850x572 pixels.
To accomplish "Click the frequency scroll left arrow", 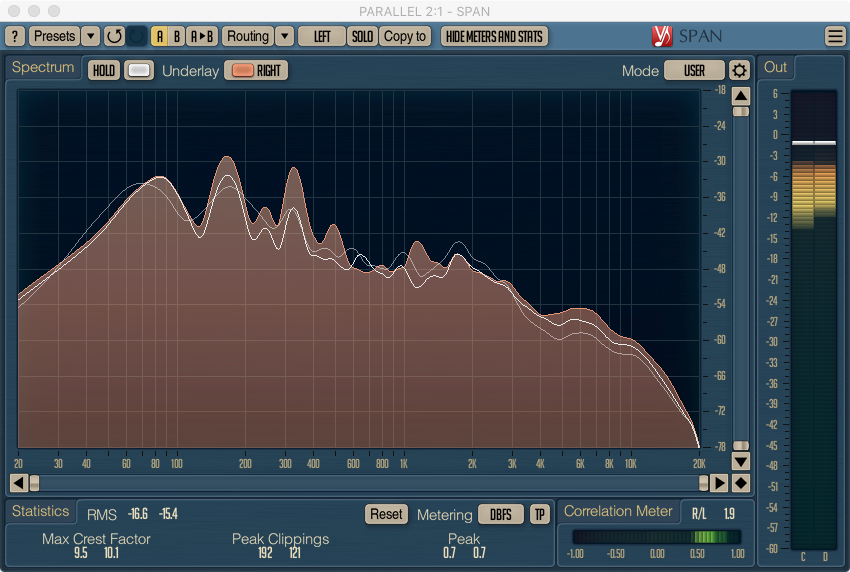I will pyautogui.click(x=19, y=483).
